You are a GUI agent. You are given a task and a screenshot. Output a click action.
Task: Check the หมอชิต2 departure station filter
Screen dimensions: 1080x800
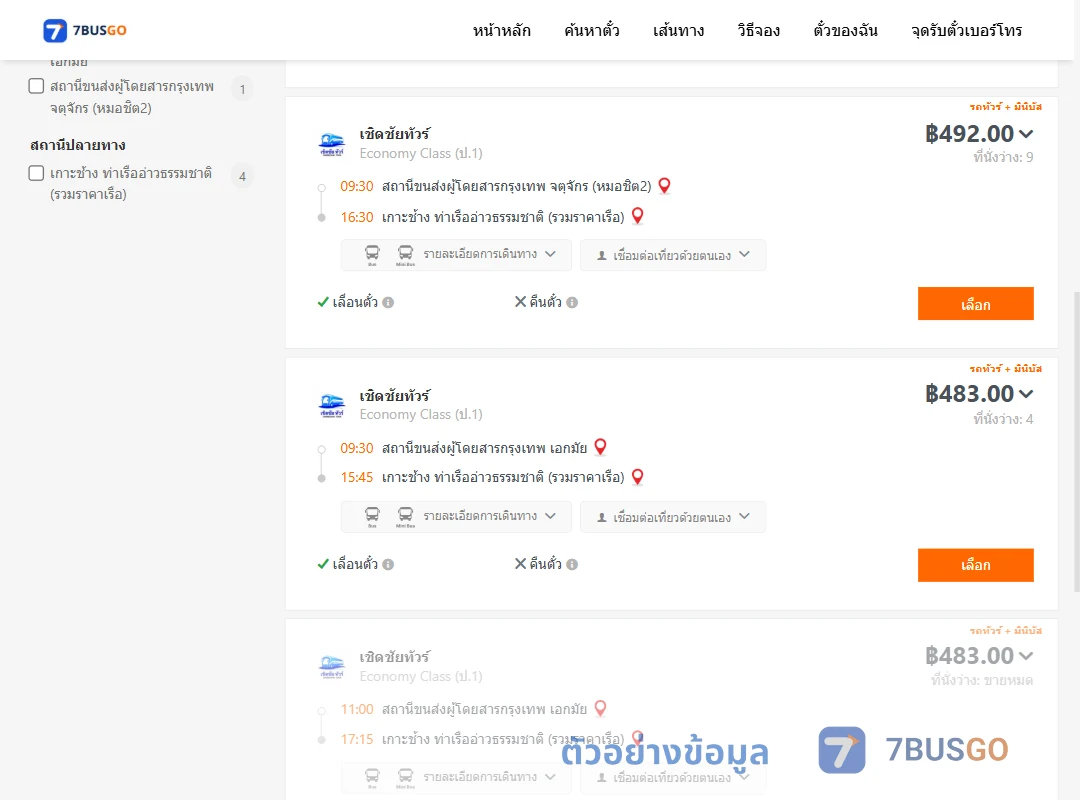(x=36, y=86)
